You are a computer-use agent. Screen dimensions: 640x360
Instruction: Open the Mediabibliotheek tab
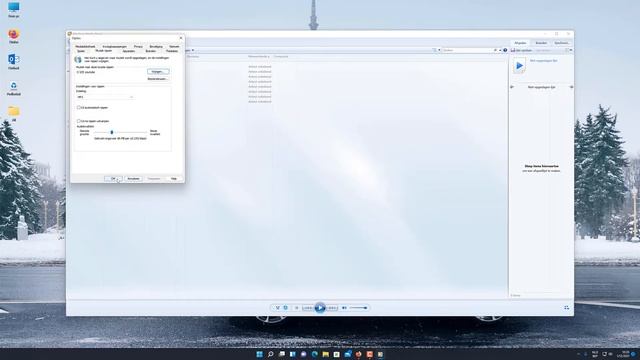(85, 47)
